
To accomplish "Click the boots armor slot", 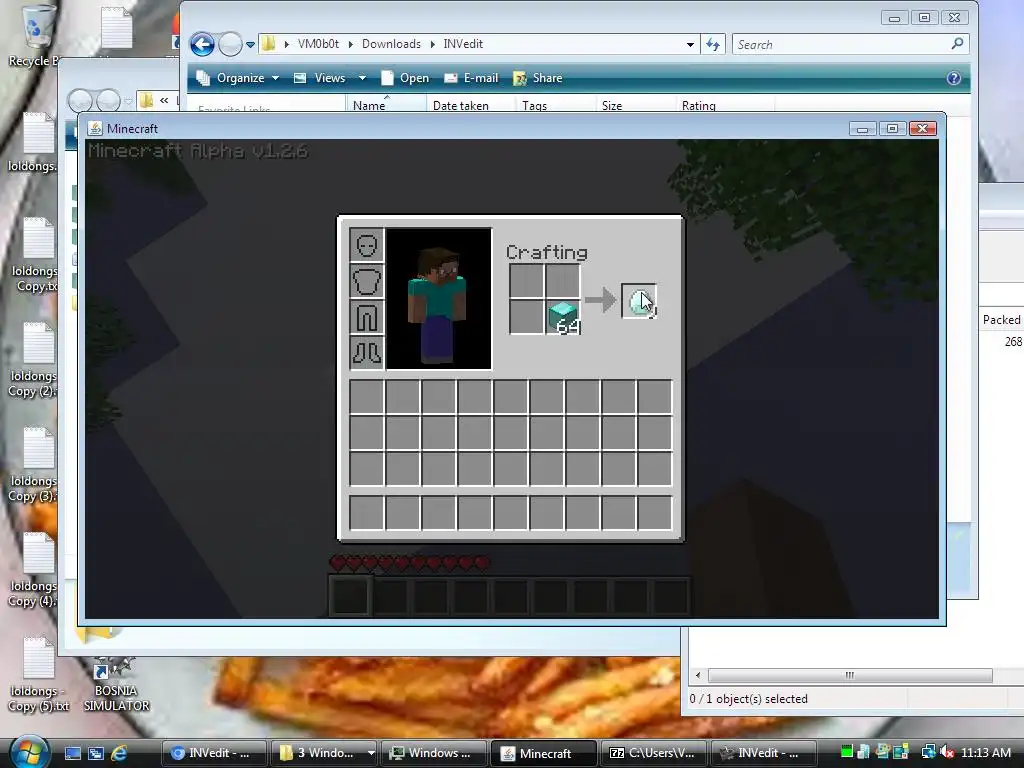I will (x=366, y=353).
